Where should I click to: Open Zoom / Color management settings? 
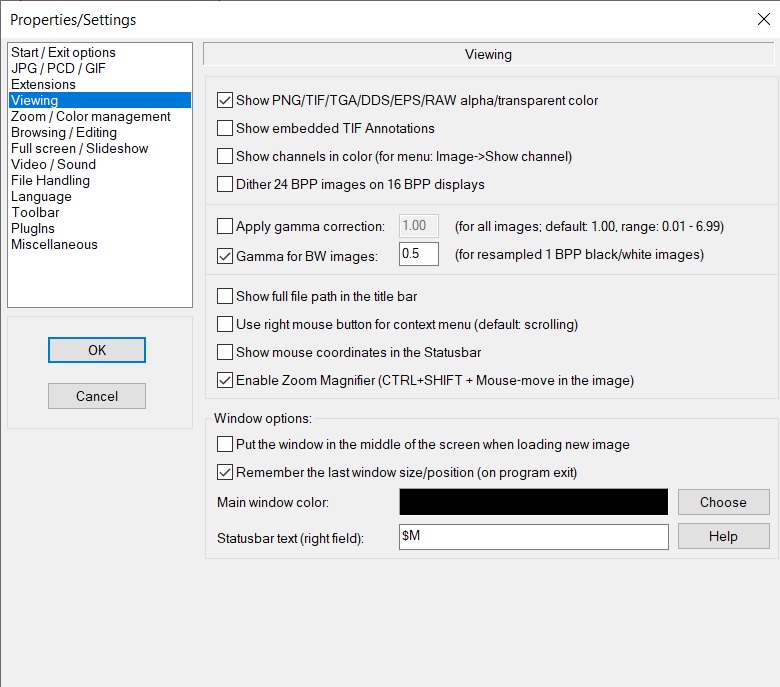click(x=99, y=116)
